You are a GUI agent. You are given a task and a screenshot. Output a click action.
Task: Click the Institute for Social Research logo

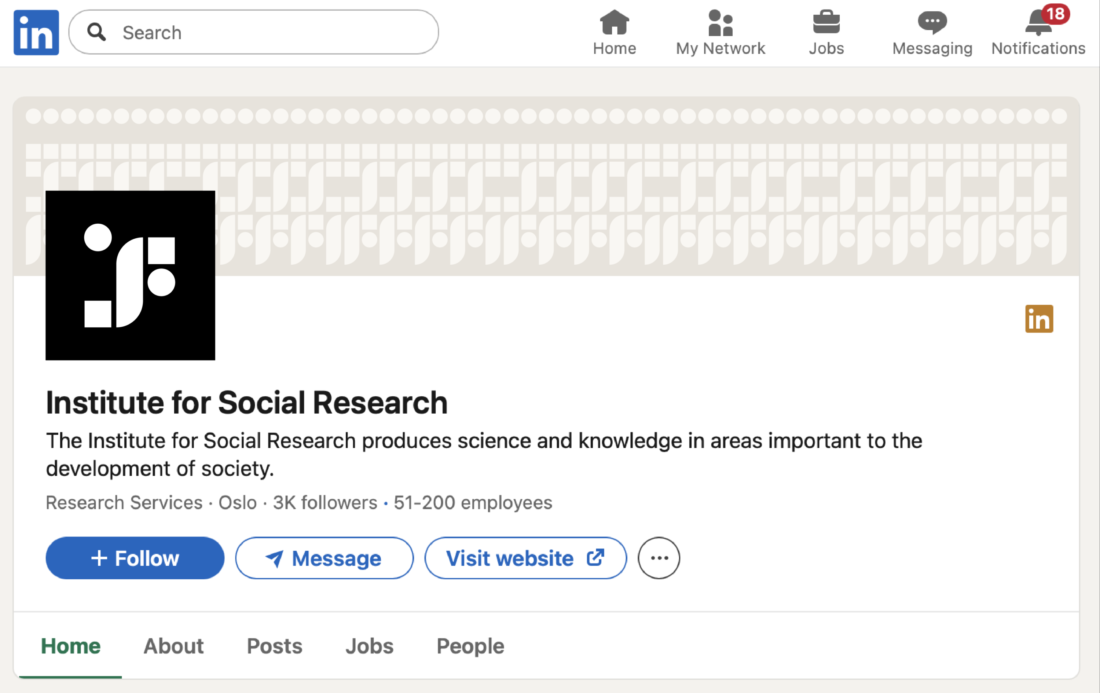[130, 275]
